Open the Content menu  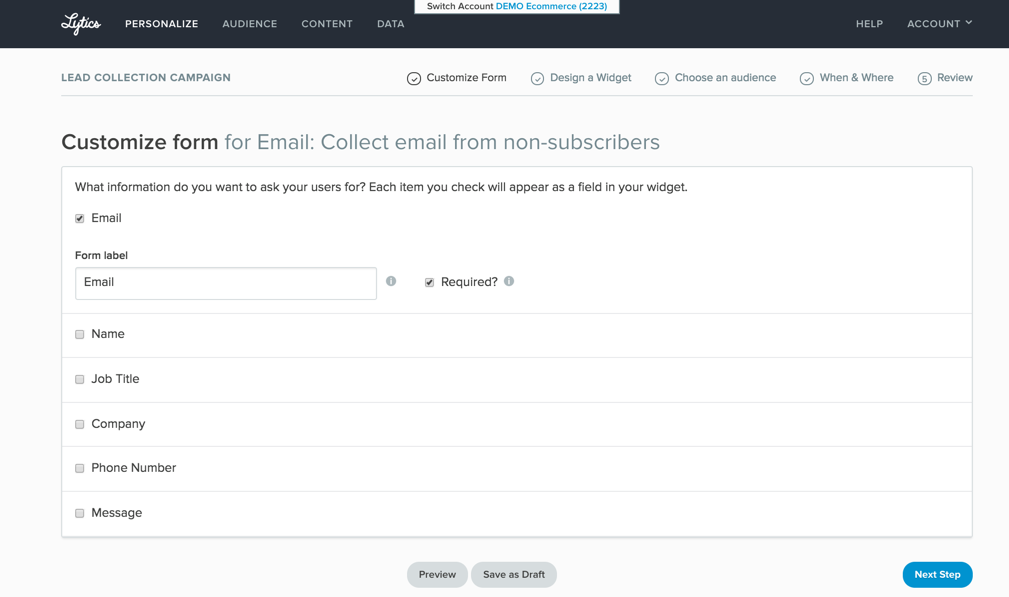(x=327, y=24)
